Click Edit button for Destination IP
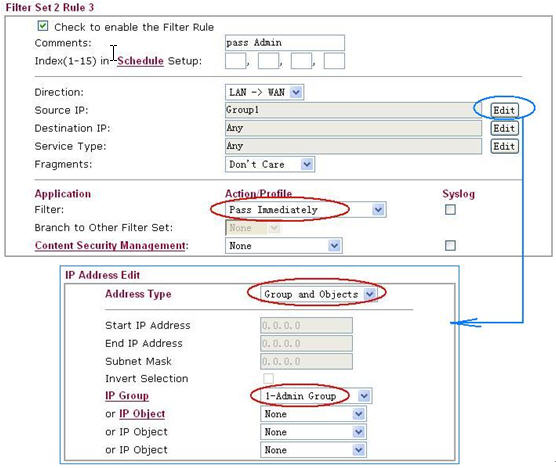Image resolution: width=556 pixels, height=468 pixels. tap(504, 128)
